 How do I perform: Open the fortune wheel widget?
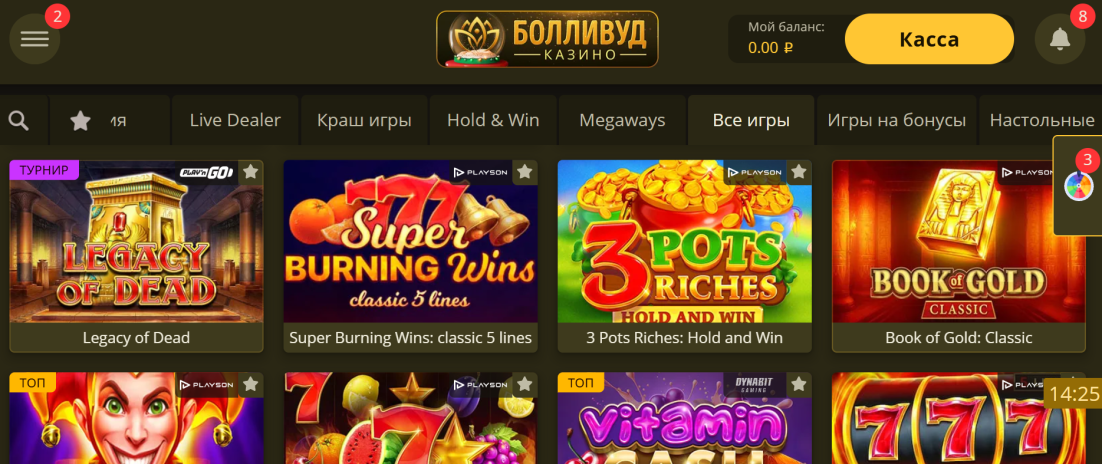tap(1079, 186)
